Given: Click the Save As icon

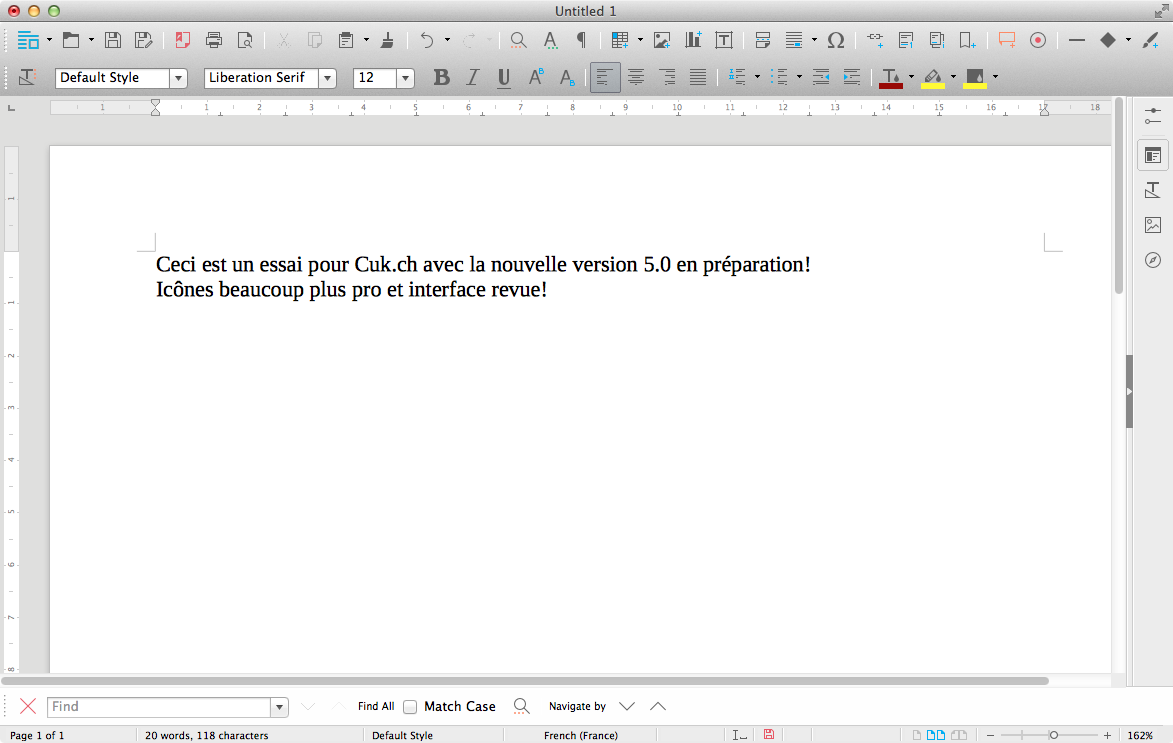Looking at the screenshot, I should click(x=143, y=40).
